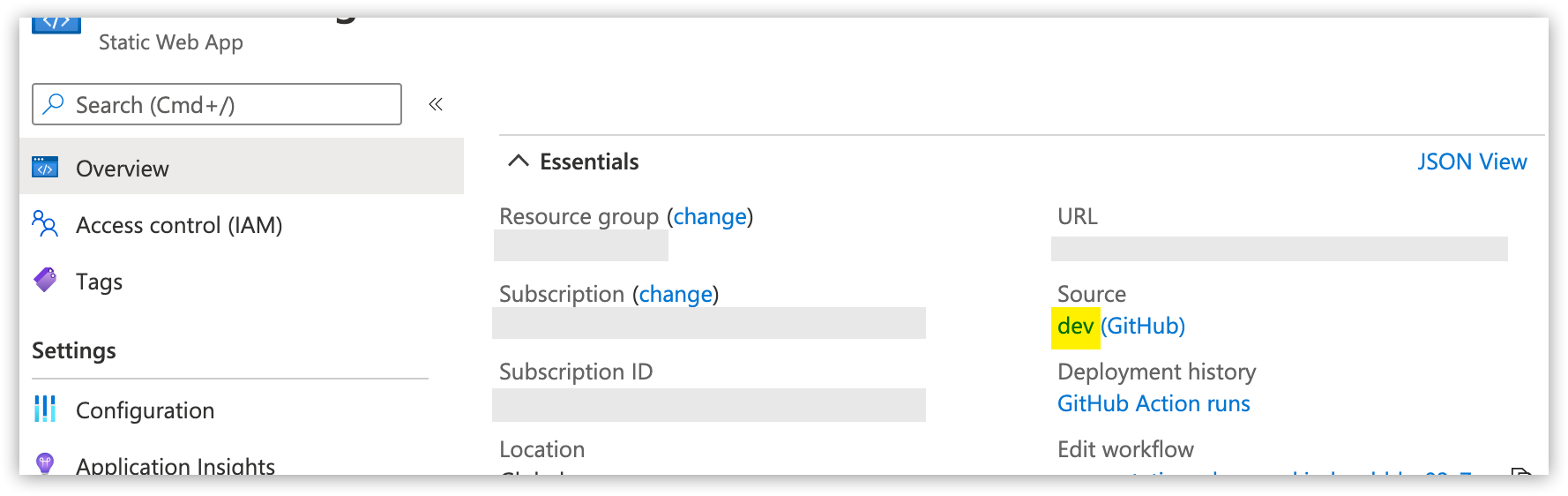The image size is (1568, 496).
Task: Click the copy icon beside the workflow link
Action: pos(1520,472)
